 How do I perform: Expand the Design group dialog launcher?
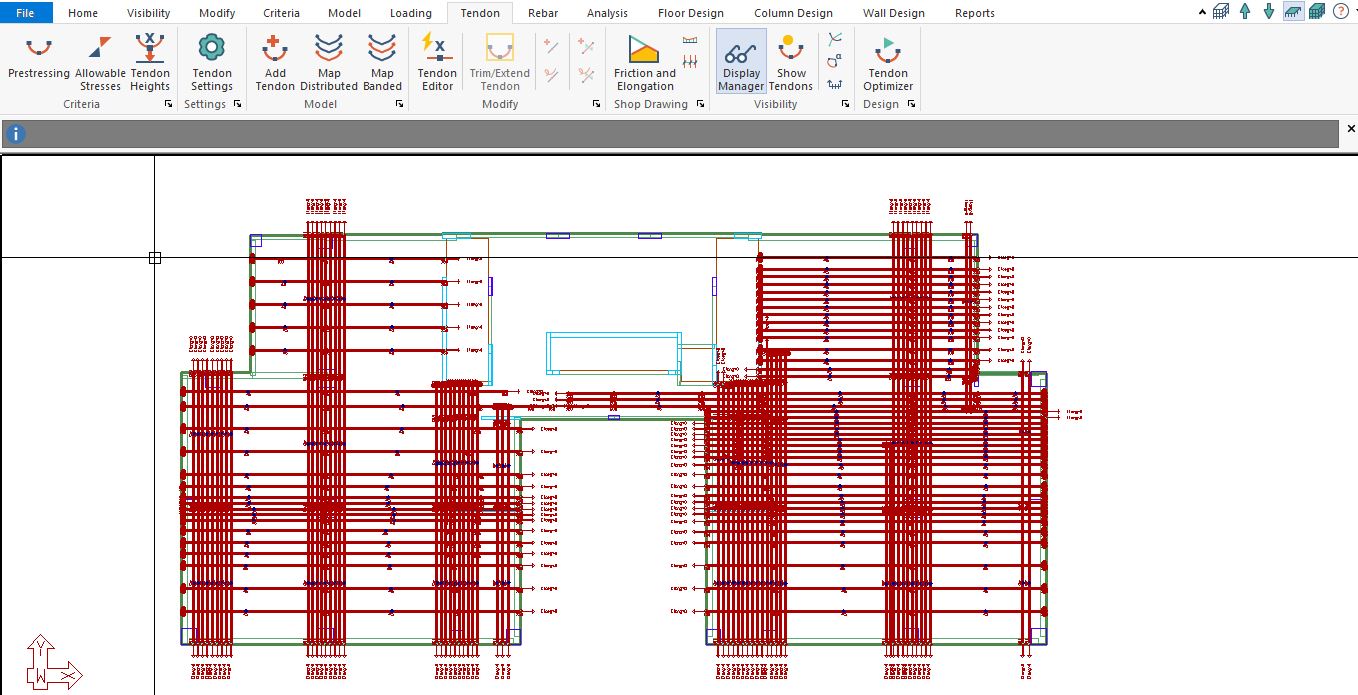pos(913,104)
